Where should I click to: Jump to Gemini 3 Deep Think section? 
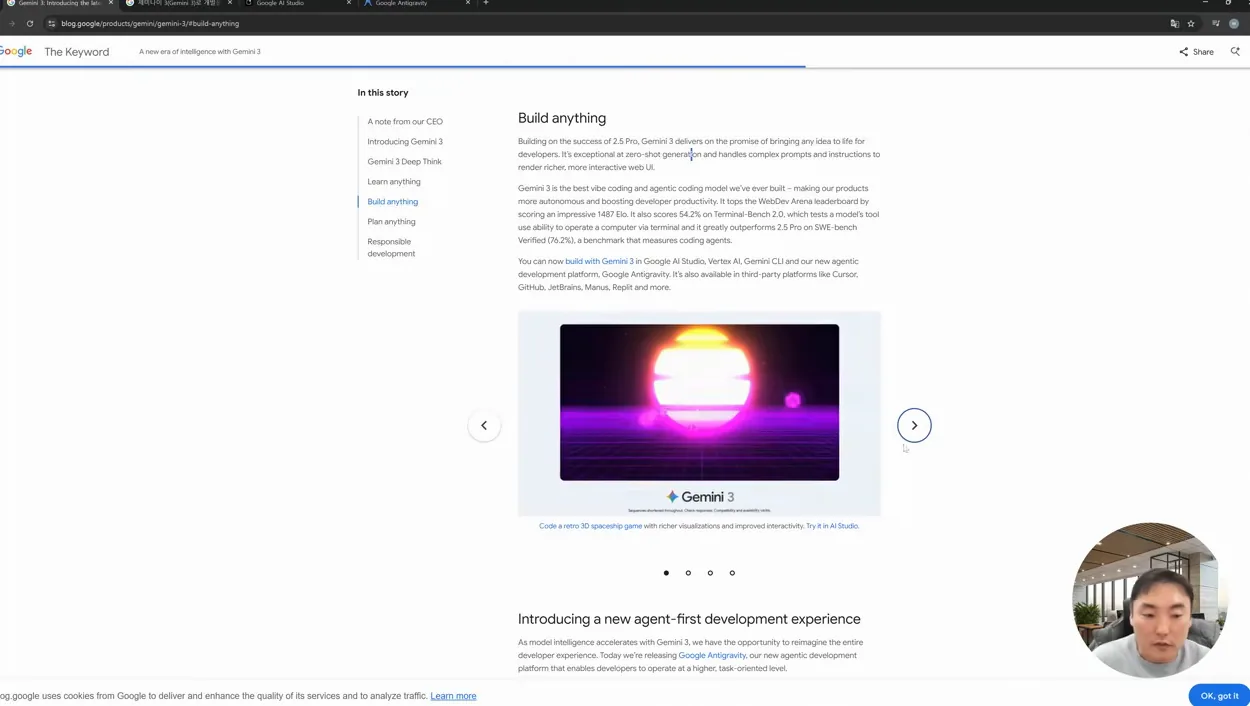(x=404, y=161)
